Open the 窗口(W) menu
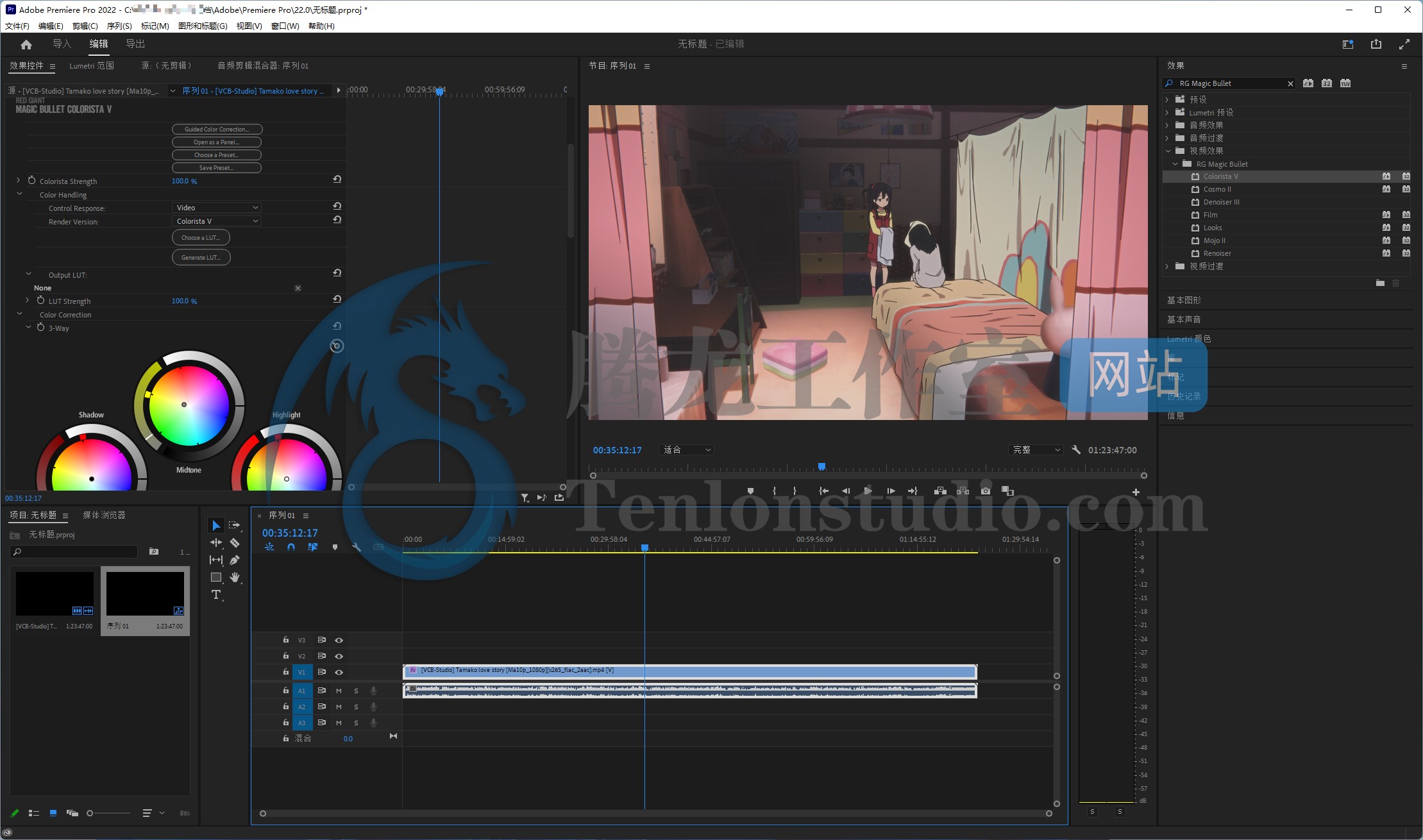The height and width of the screenshot is (840, 1423). tap(285, 26)
